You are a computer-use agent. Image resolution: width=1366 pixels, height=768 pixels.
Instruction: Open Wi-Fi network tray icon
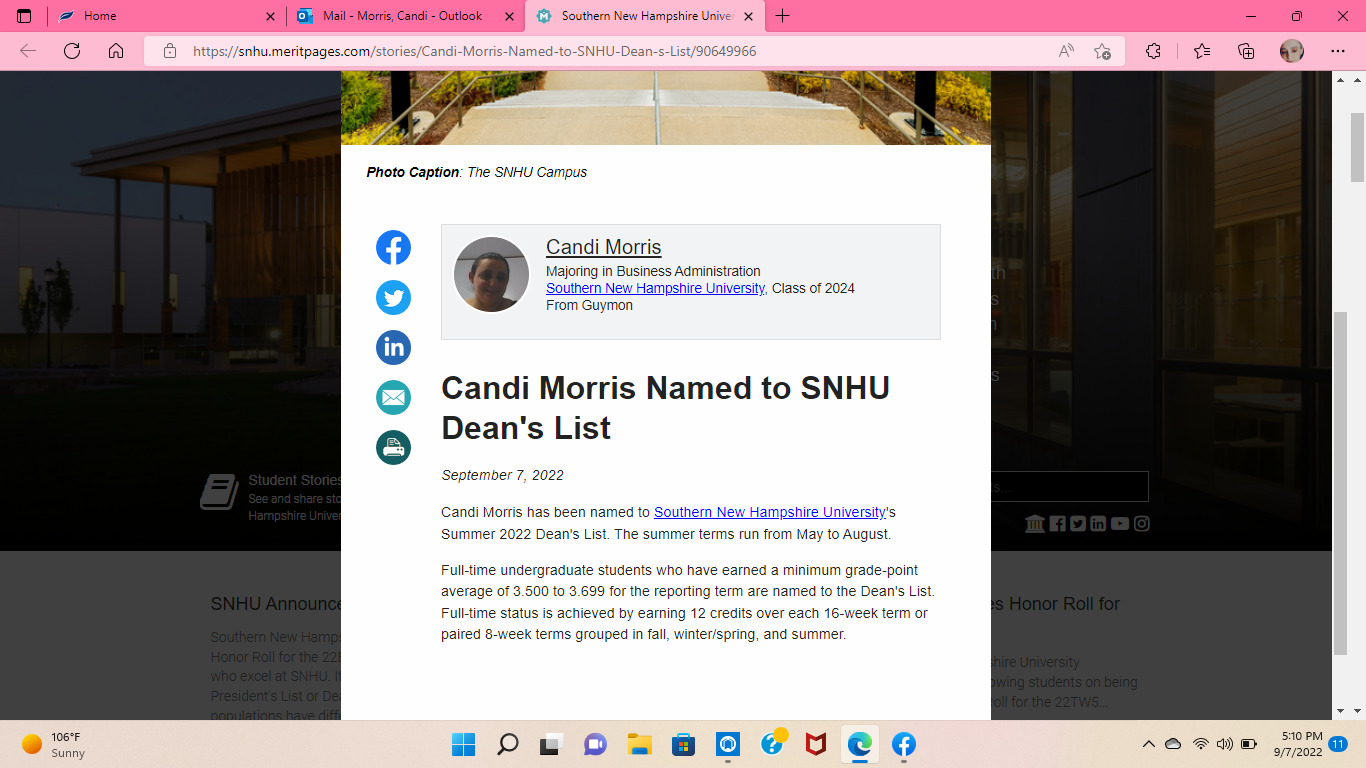(1200, 744)
